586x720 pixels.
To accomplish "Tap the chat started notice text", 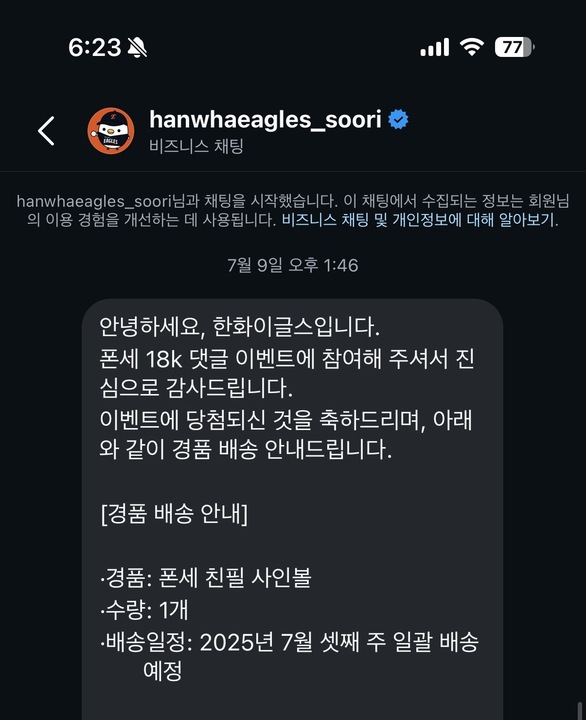I will (x=293, y=211).
